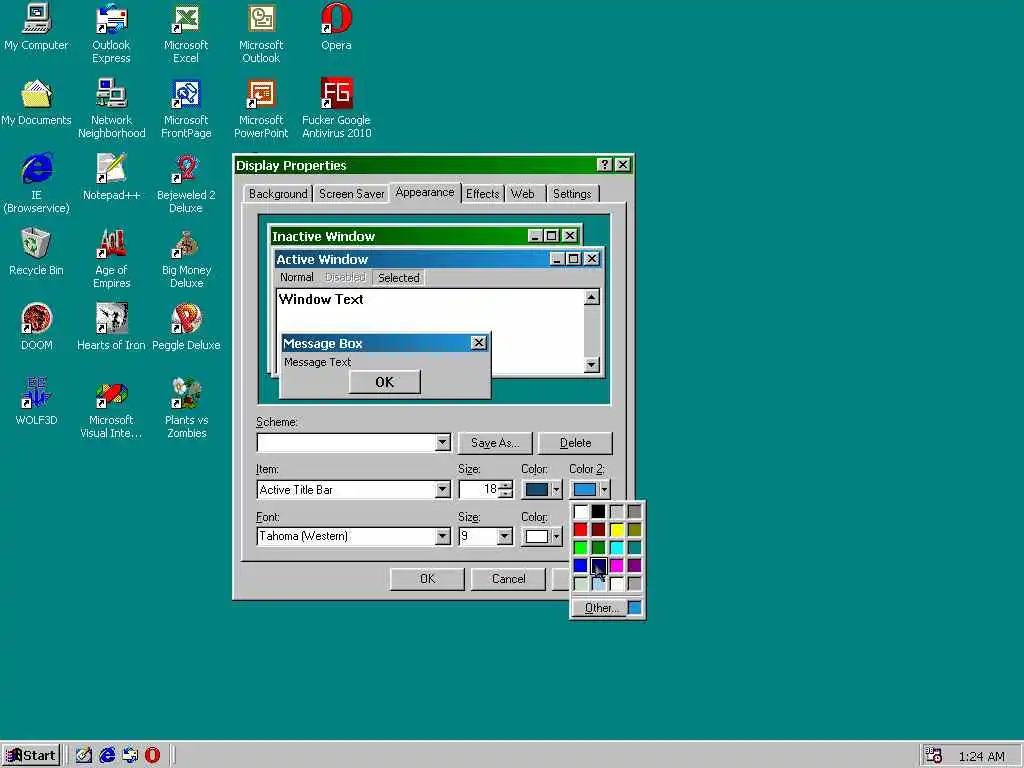1024x768 pixels.
Task: Click the Save As... button
Action: [495, 443]
